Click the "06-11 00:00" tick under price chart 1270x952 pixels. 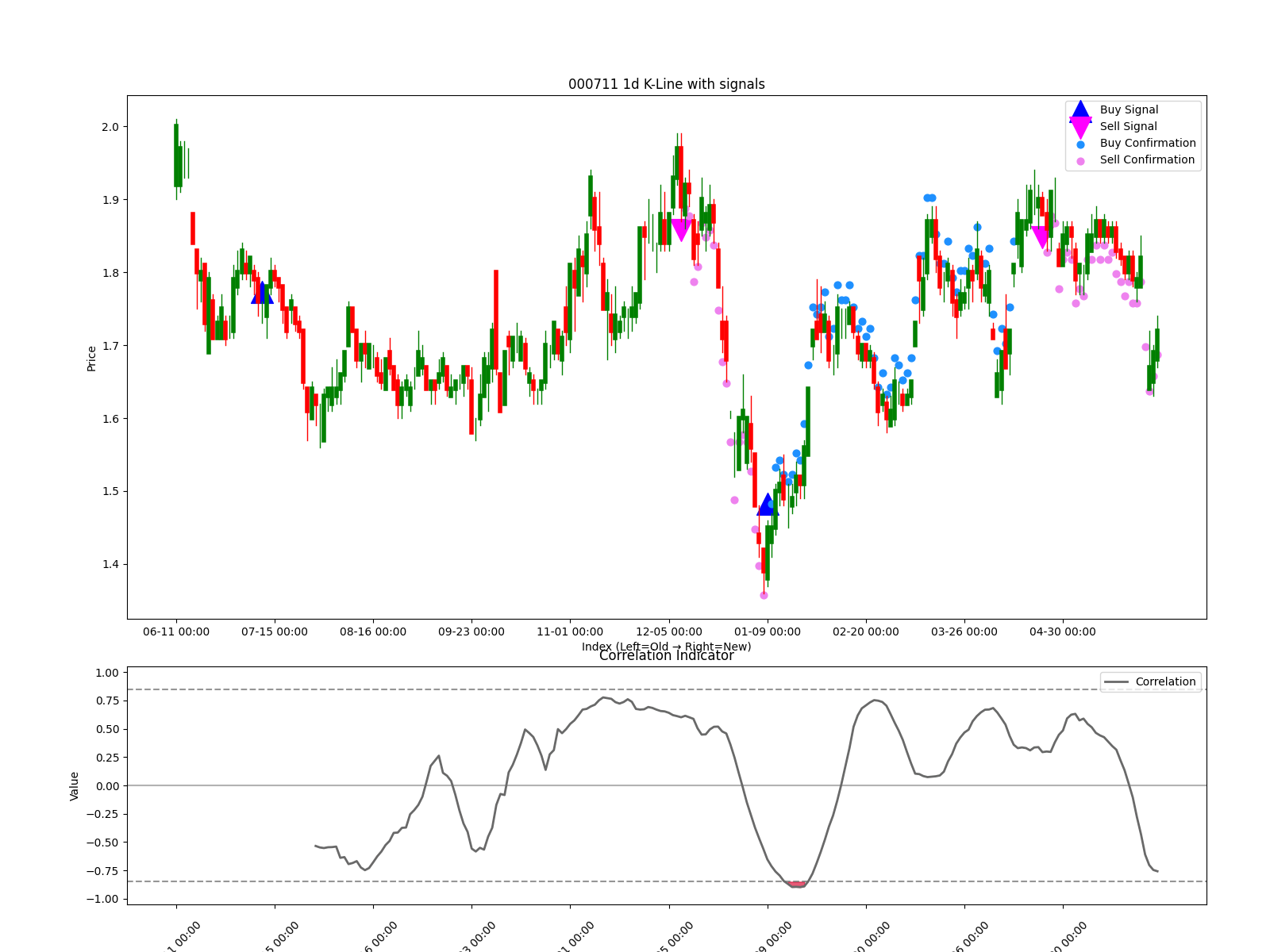(176, 631)
